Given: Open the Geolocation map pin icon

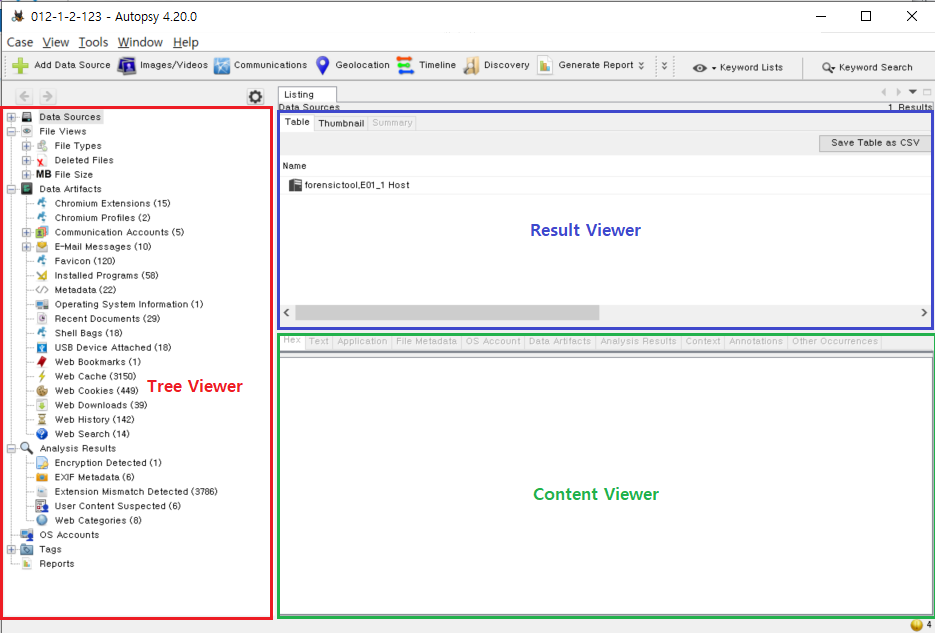Looking at the screenshot, I should point(323,66).
